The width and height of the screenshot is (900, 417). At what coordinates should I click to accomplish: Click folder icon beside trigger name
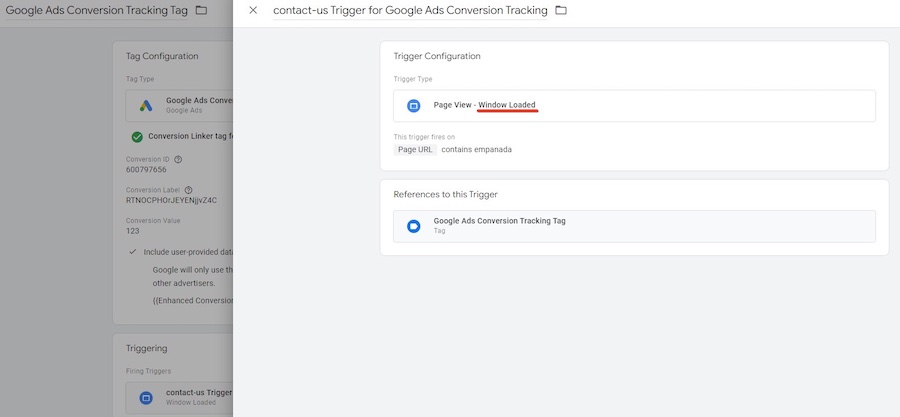pos(561,10)
